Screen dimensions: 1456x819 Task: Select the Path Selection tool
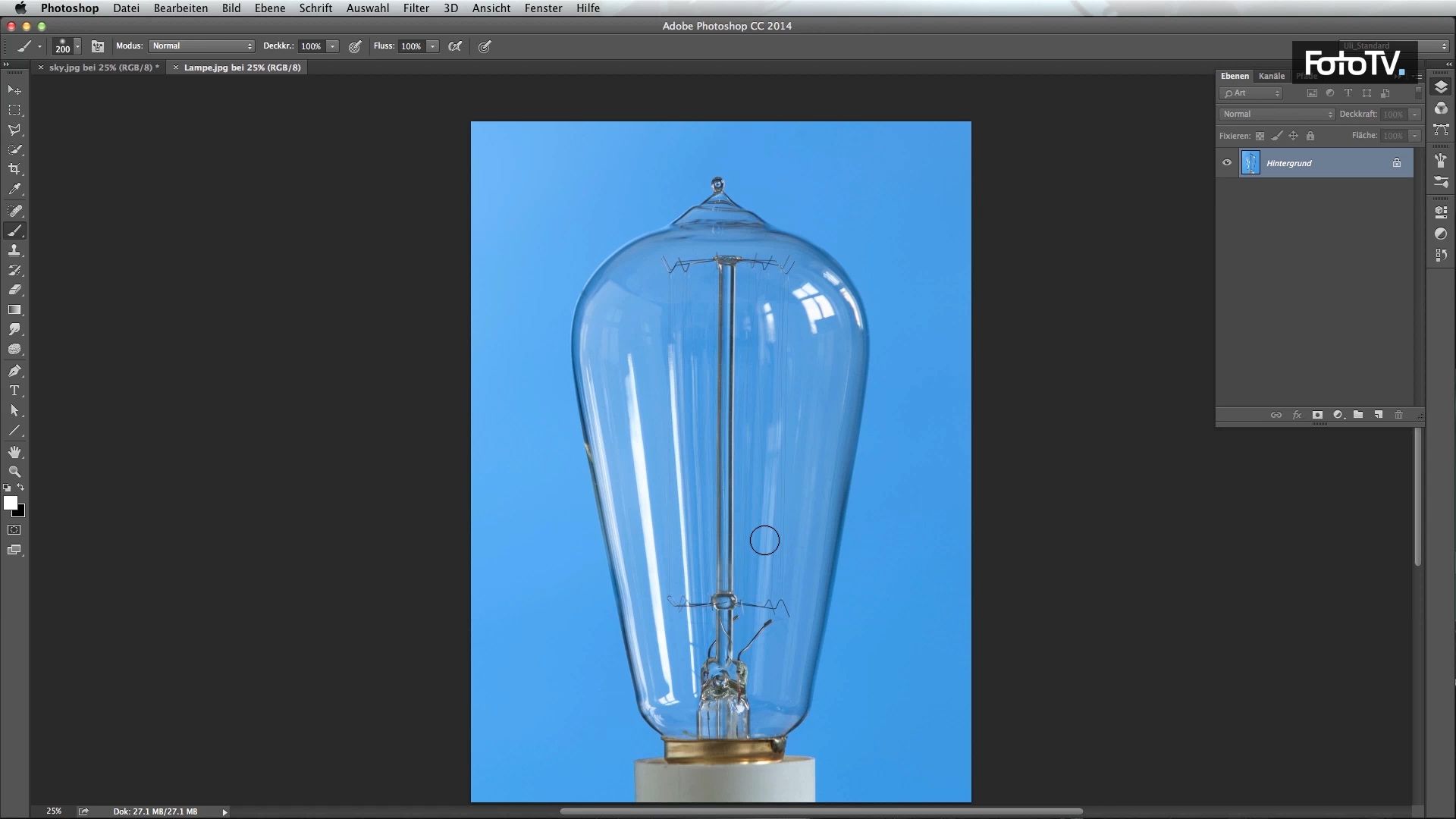(x=14, y=410)
